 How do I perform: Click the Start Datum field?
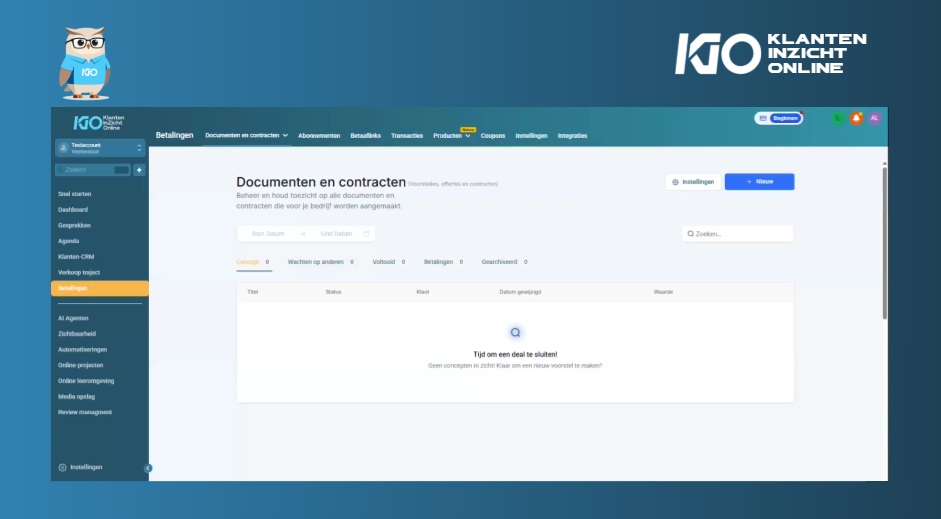268,233
